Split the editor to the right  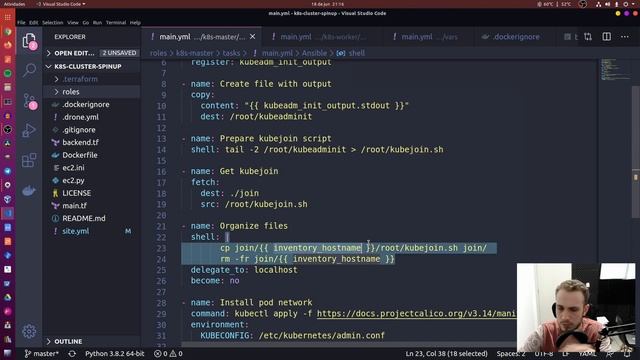(x=607, y=37)
